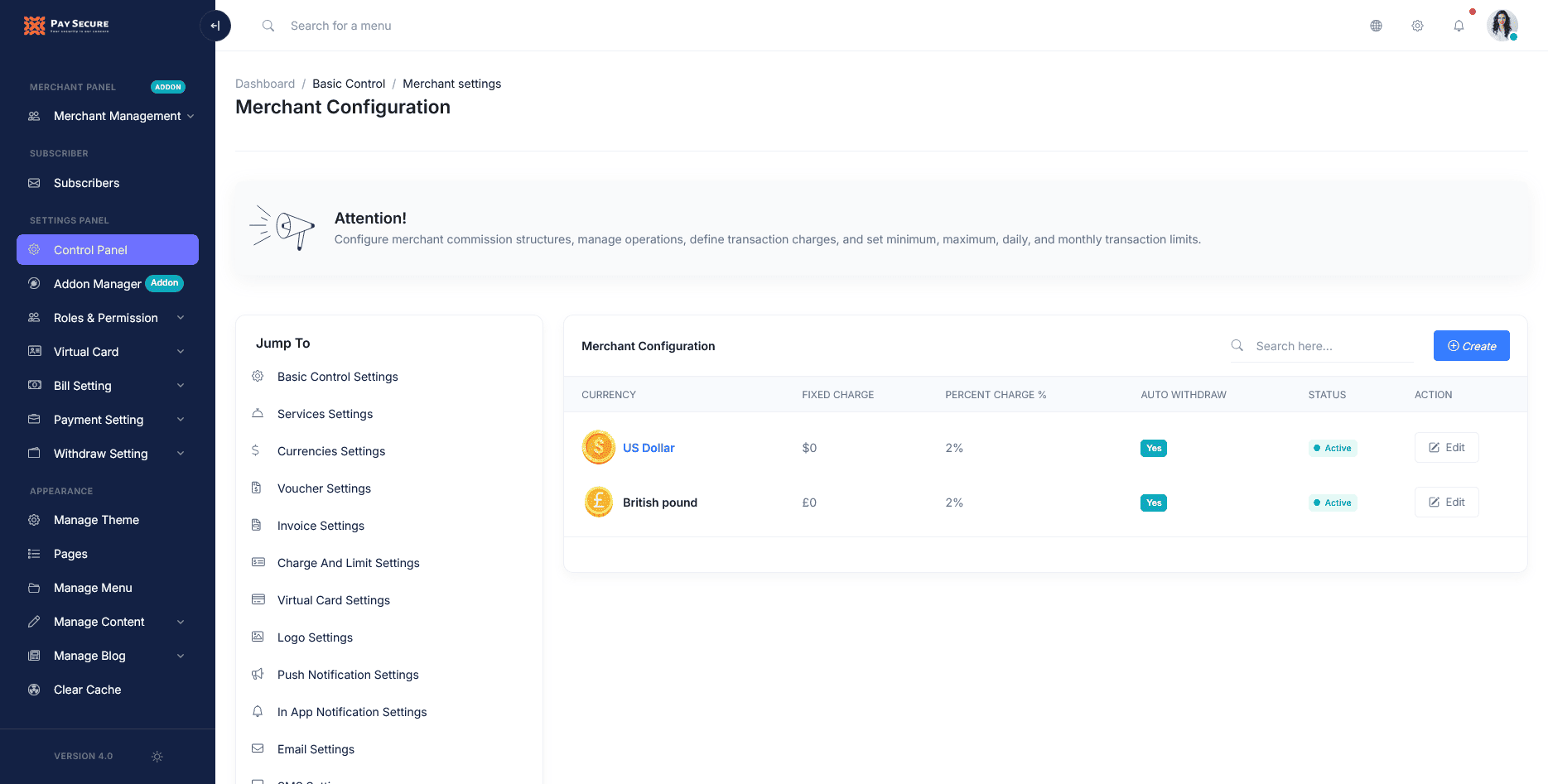Toggle Auto Withdraw for British pound
This screenshot has width=1548, height=784.
click(1153, 503)
